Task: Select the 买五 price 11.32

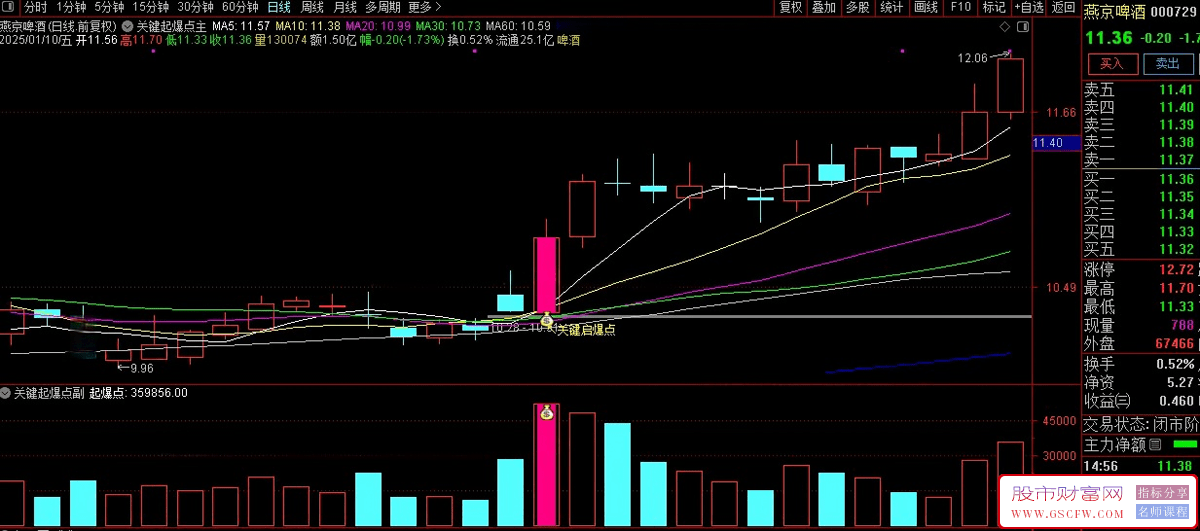Action: tap(1176, 249)
